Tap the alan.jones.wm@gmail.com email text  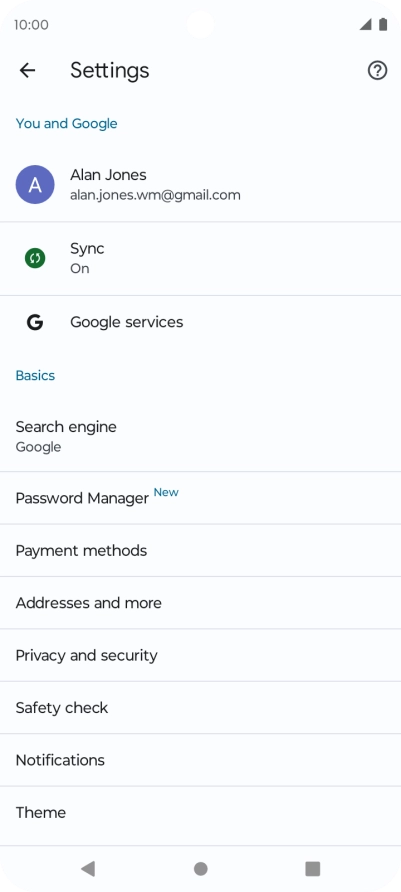pyautogui.click(x=155, y=195)
